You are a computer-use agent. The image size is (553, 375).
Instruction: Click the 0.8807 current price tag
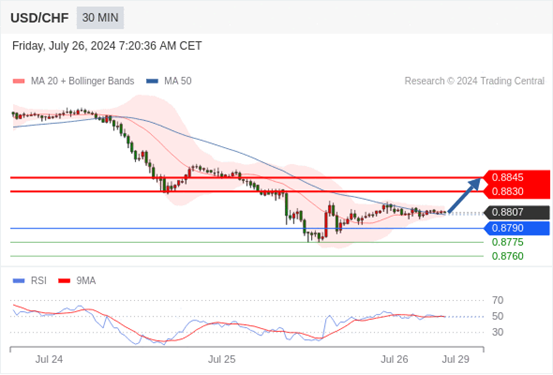[x=517, y=212]
